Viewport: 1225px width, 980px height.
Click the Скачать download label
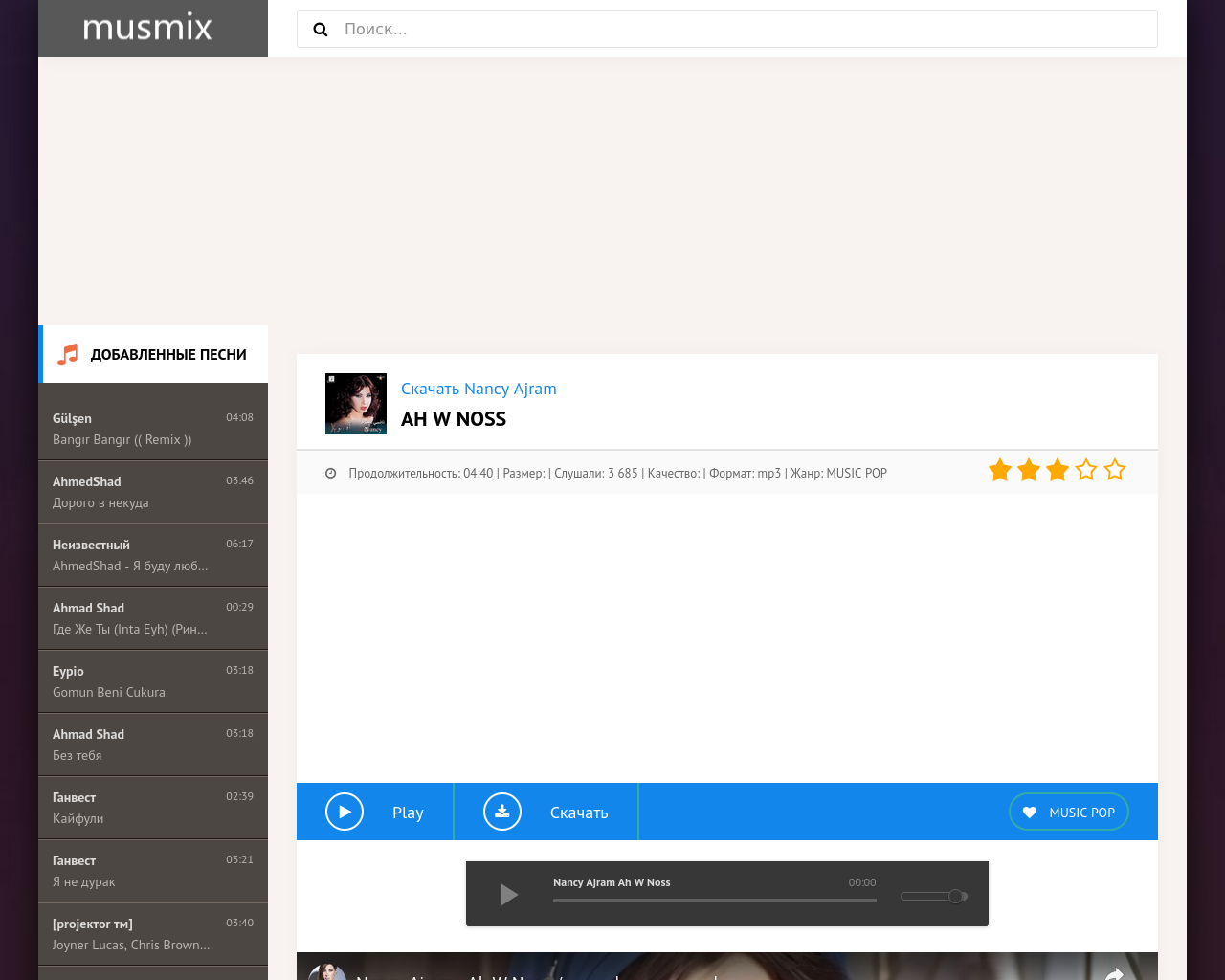(579, 813)
